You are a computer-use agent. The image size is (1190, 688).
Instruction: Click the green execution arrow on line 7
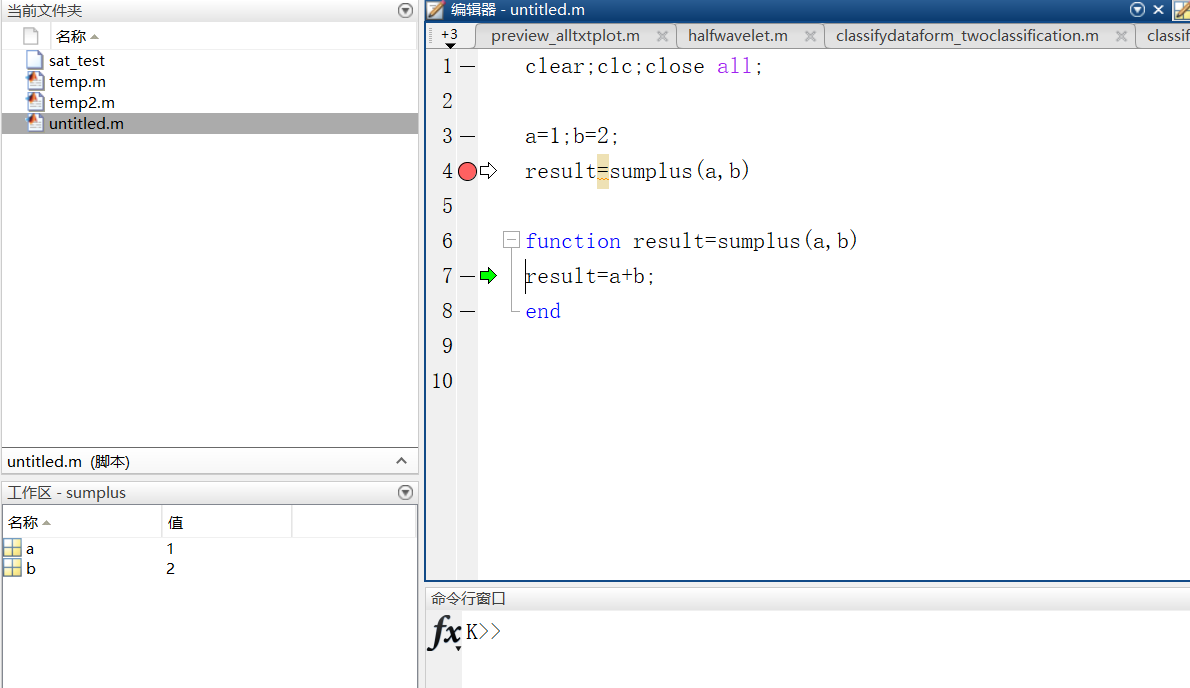489,275
